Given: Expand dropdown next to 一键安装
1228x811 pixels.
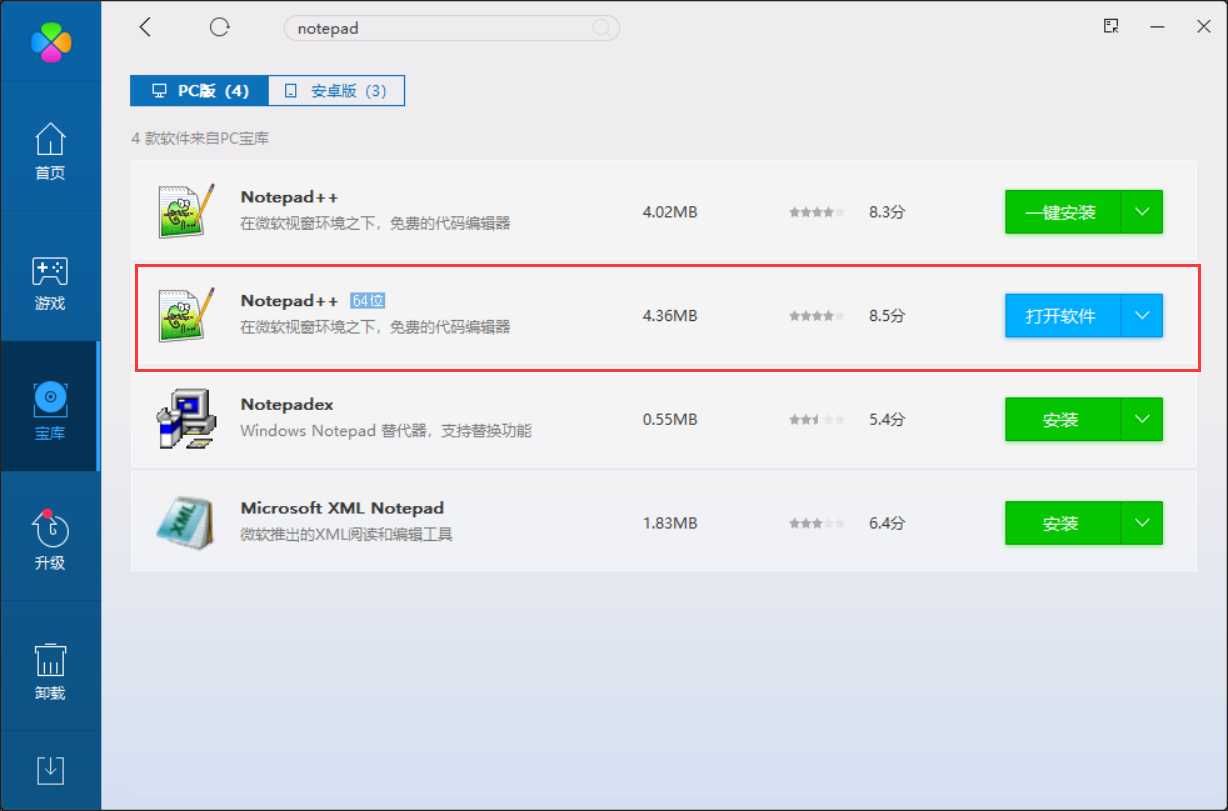Looking at the screenshot, I should pos(1142,212).
